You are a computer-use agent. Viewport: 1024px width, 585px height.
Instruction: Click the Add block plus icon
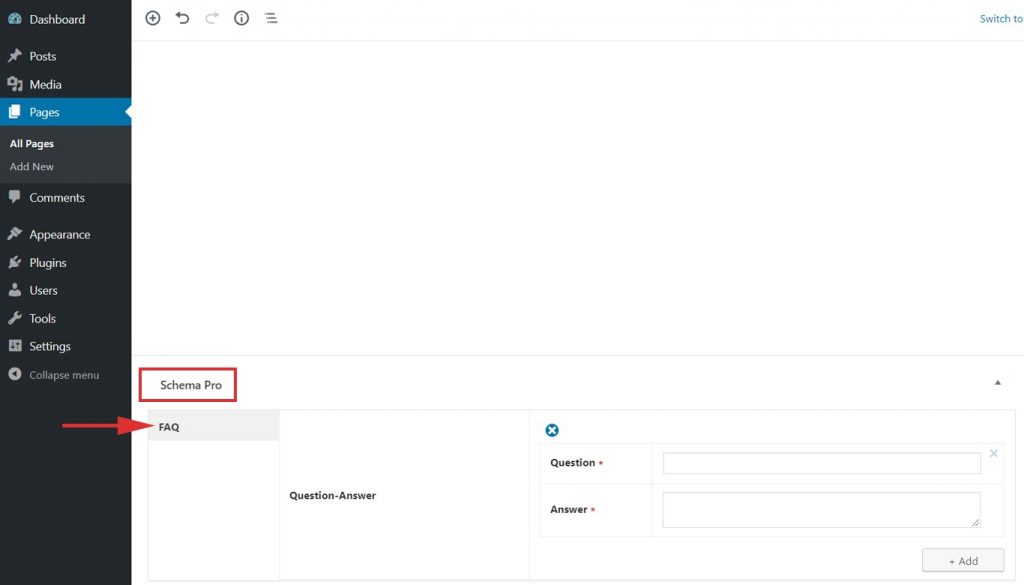click(x=153, y=18)
